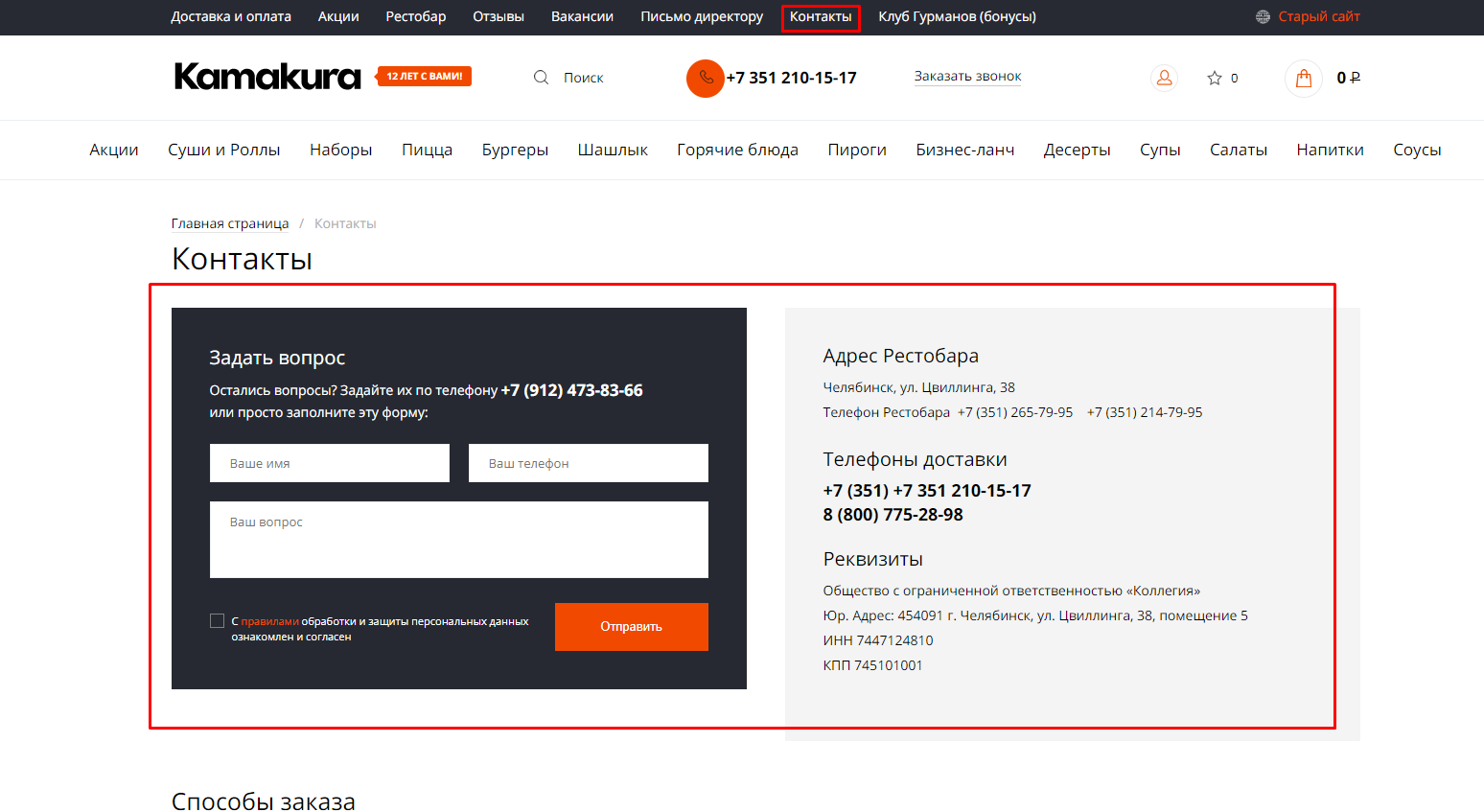The image size is (1484, 812).
Task: Click the Адрес Рестобара heading
Action: (900, 356)
